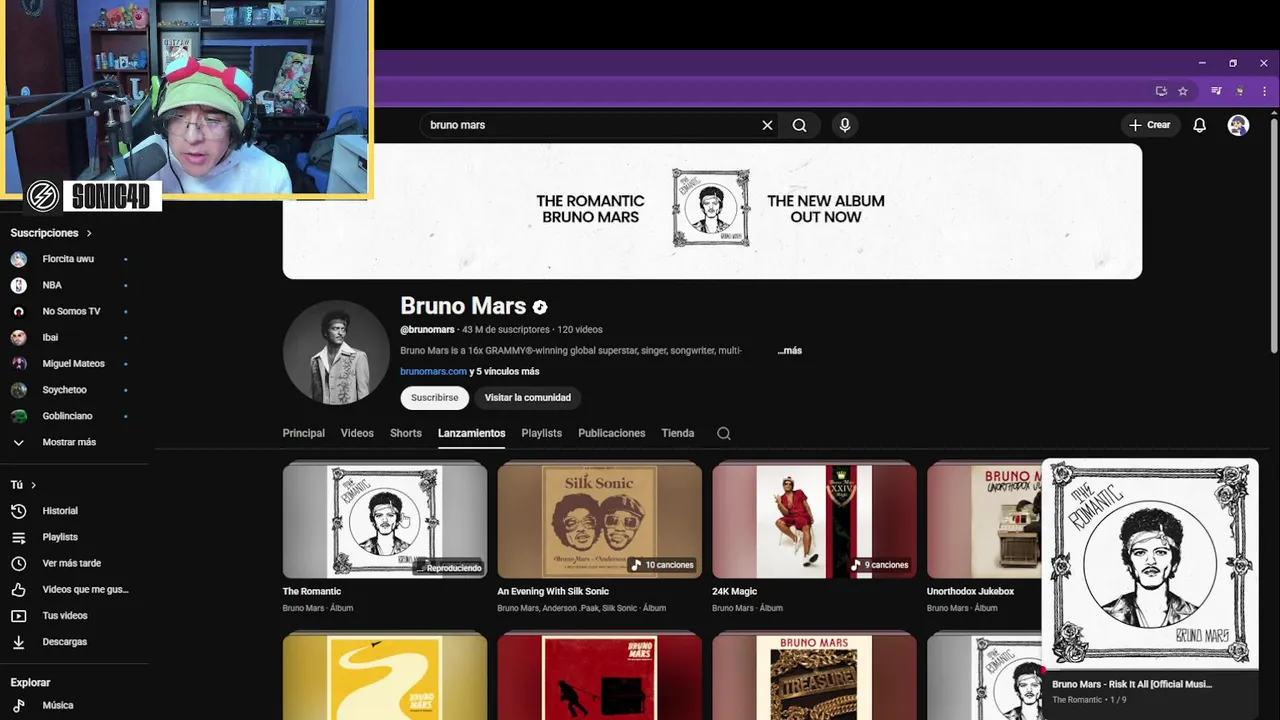This screenshot has height=720, width=1280.
Task: Click miniplayer title Risk It All
Action: tap(1132, 684)
